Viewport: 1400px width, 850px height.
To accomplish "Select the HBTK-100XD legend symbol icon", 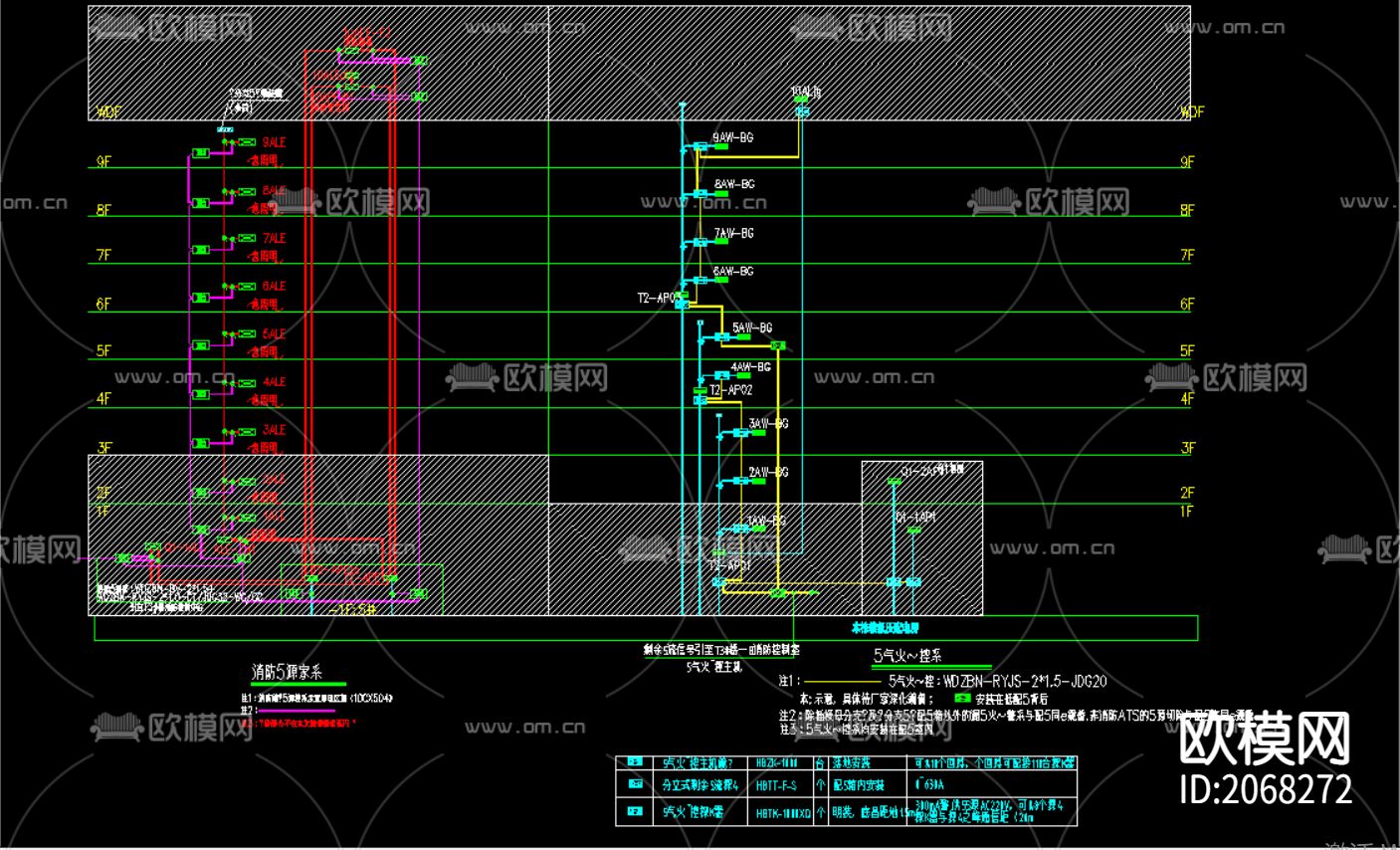I will coord(635,809).
